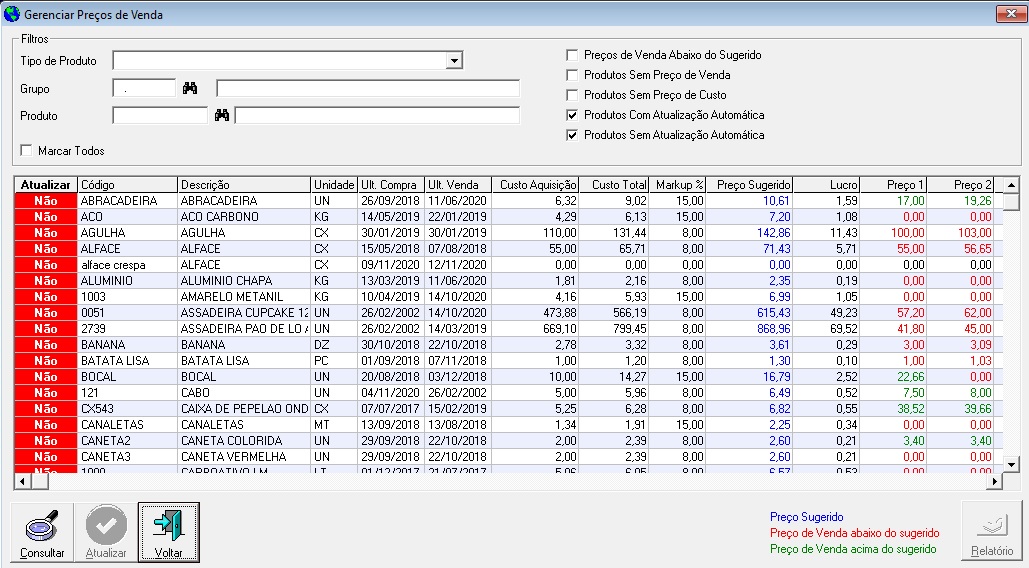This screenshot has width=1029, height=568.
Task: Click binoculars search icon next to Grupo
Action: (x=191, y=89)
